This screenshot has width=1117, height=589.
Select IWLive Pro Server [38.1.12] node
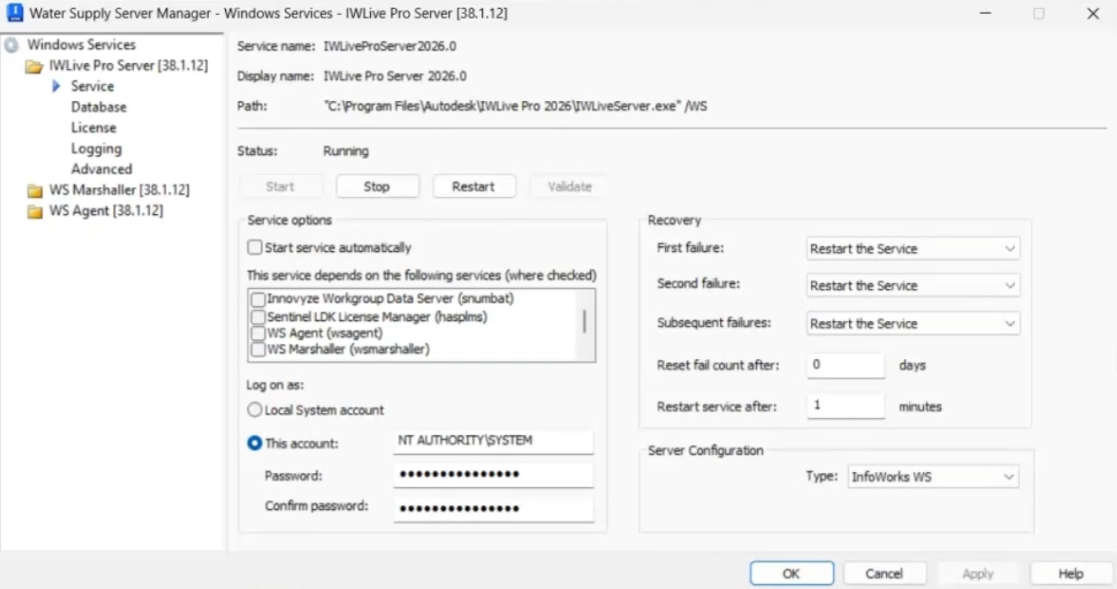coord(128,65)
